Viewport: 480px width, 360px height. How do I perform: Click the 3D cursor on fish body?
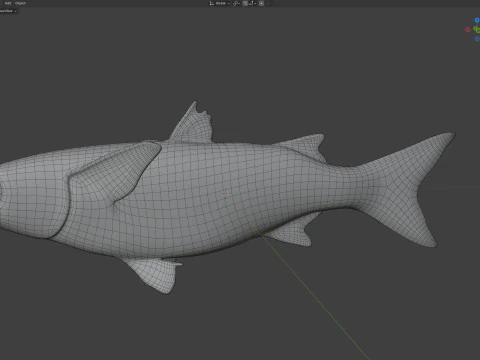(x=226, y=194)
